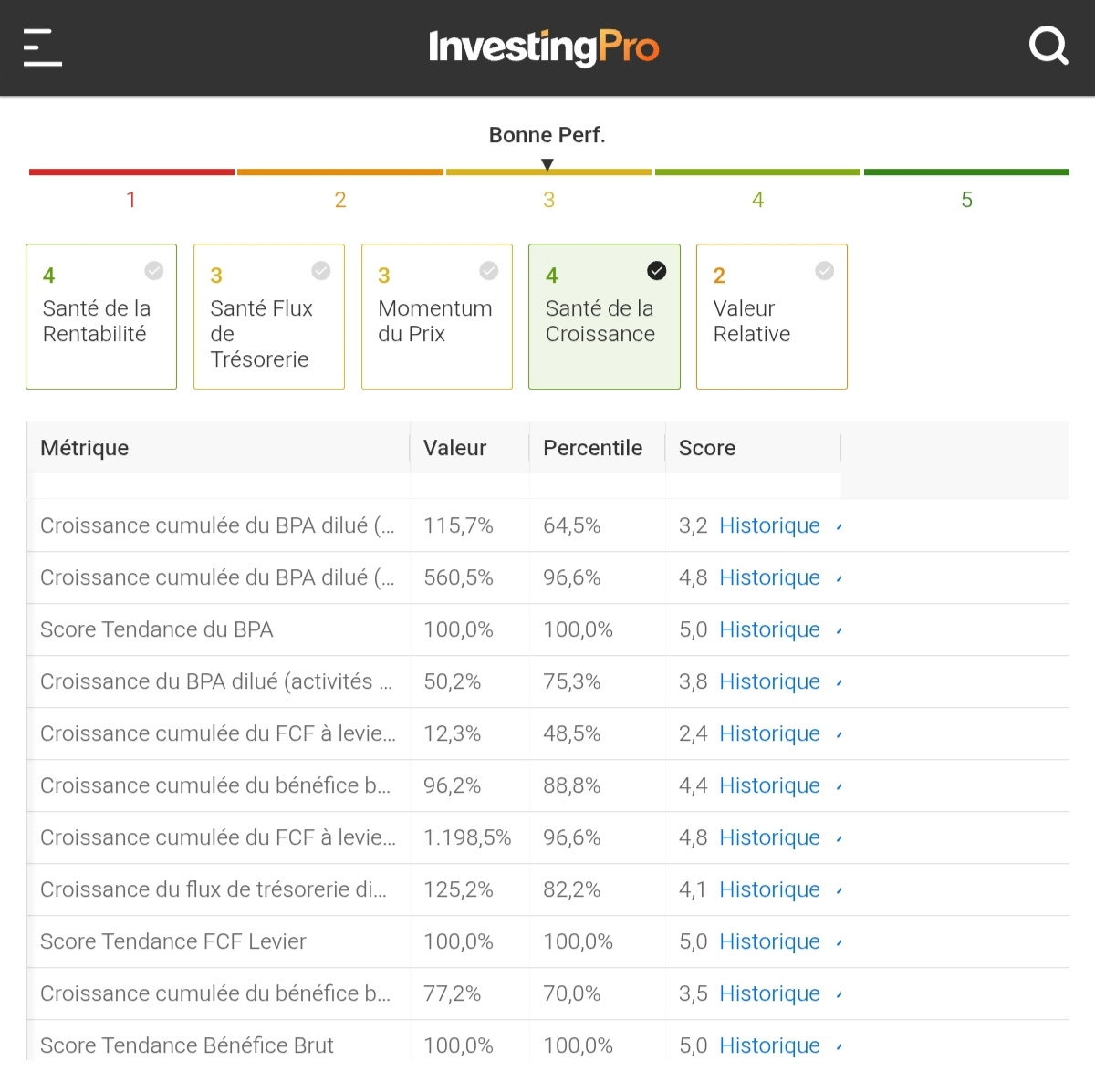Viewport: 1095px width, 1092px height.
Task: Select the Santé de la Rentabilité card
Action: click(101, 317)
